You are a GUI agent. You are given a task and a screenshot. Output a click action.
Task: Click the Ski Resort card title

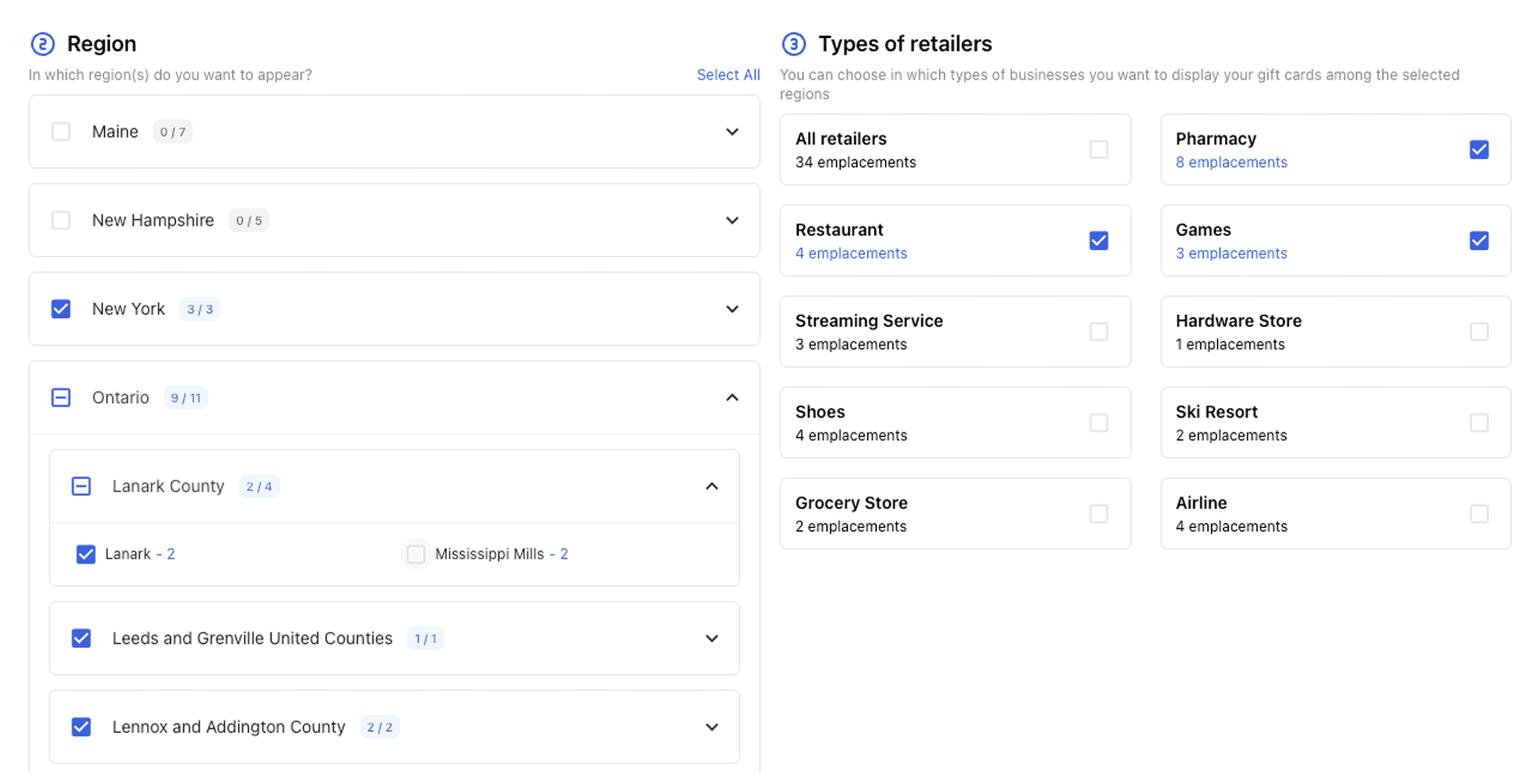click(1216, 412)
